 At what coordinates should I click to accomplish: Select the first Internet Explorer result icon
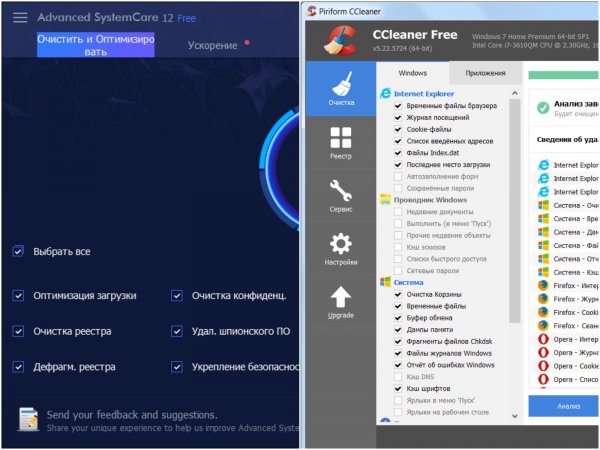[x=543, y=165]
